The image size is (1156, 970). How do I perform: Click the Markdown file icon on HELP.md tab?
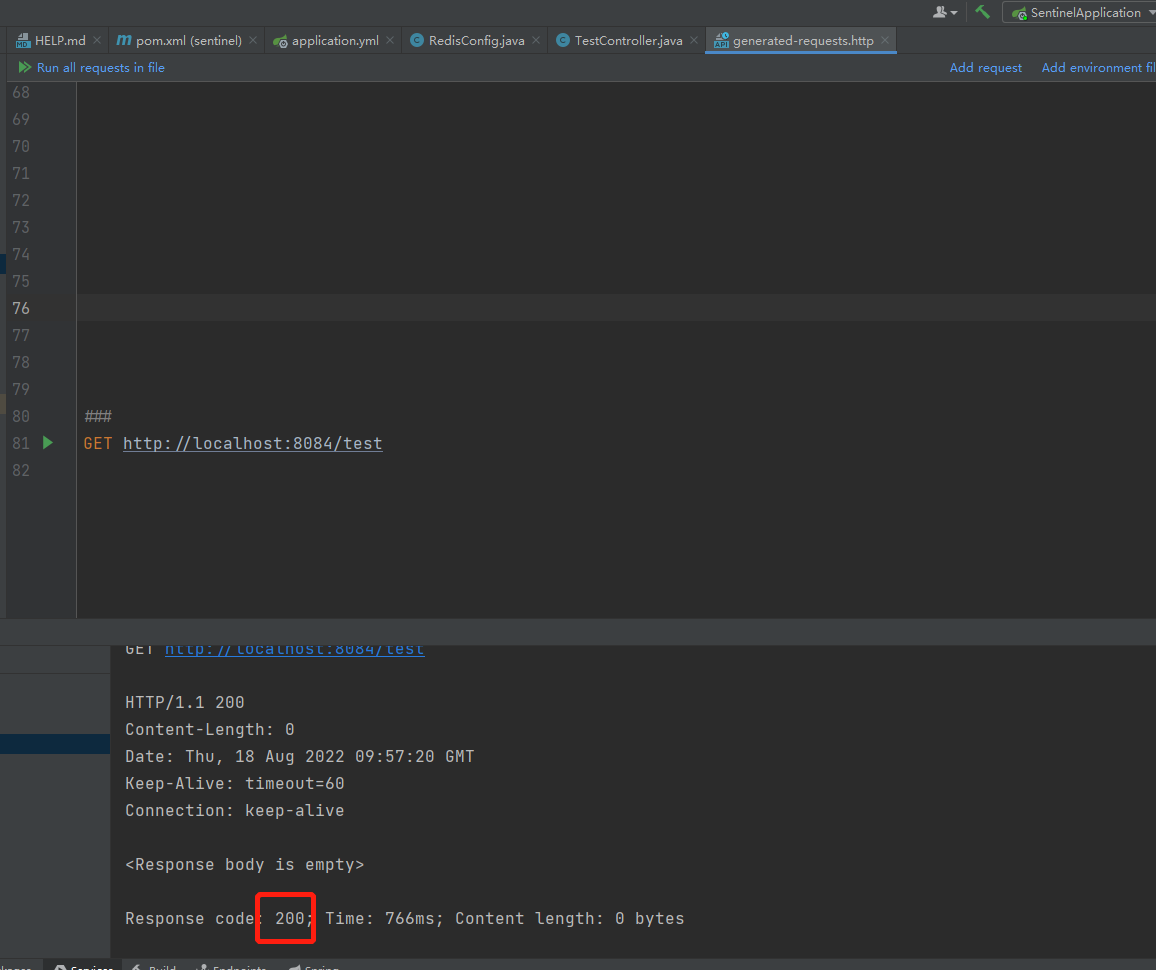23,41
